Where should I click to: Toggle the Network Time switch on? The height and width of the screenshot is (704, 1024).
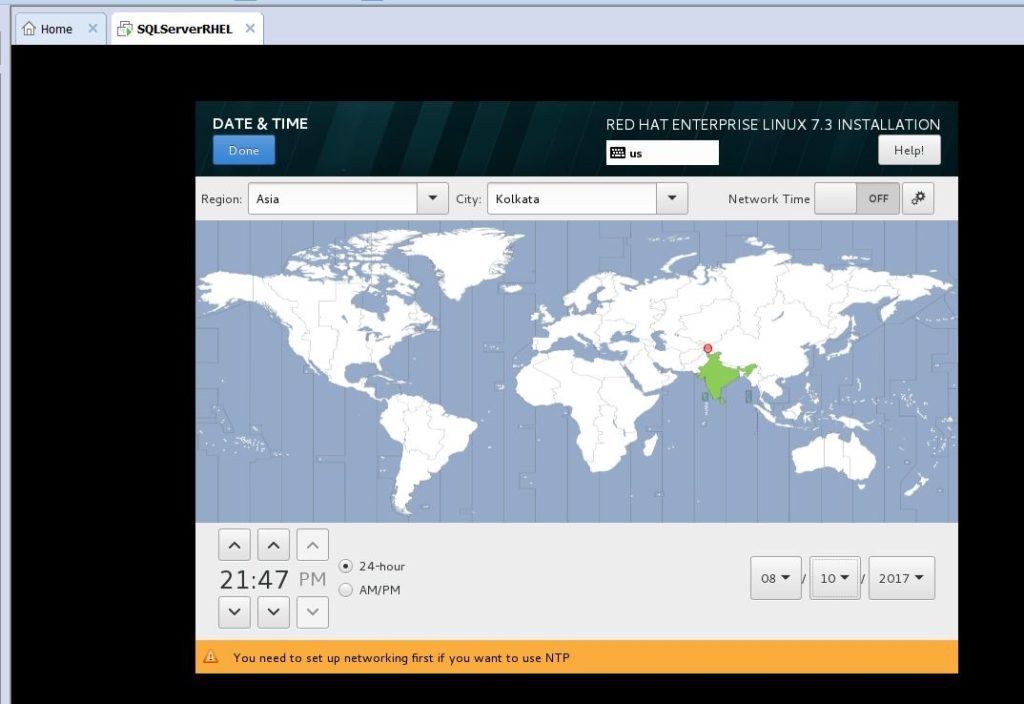coord(857,198)
